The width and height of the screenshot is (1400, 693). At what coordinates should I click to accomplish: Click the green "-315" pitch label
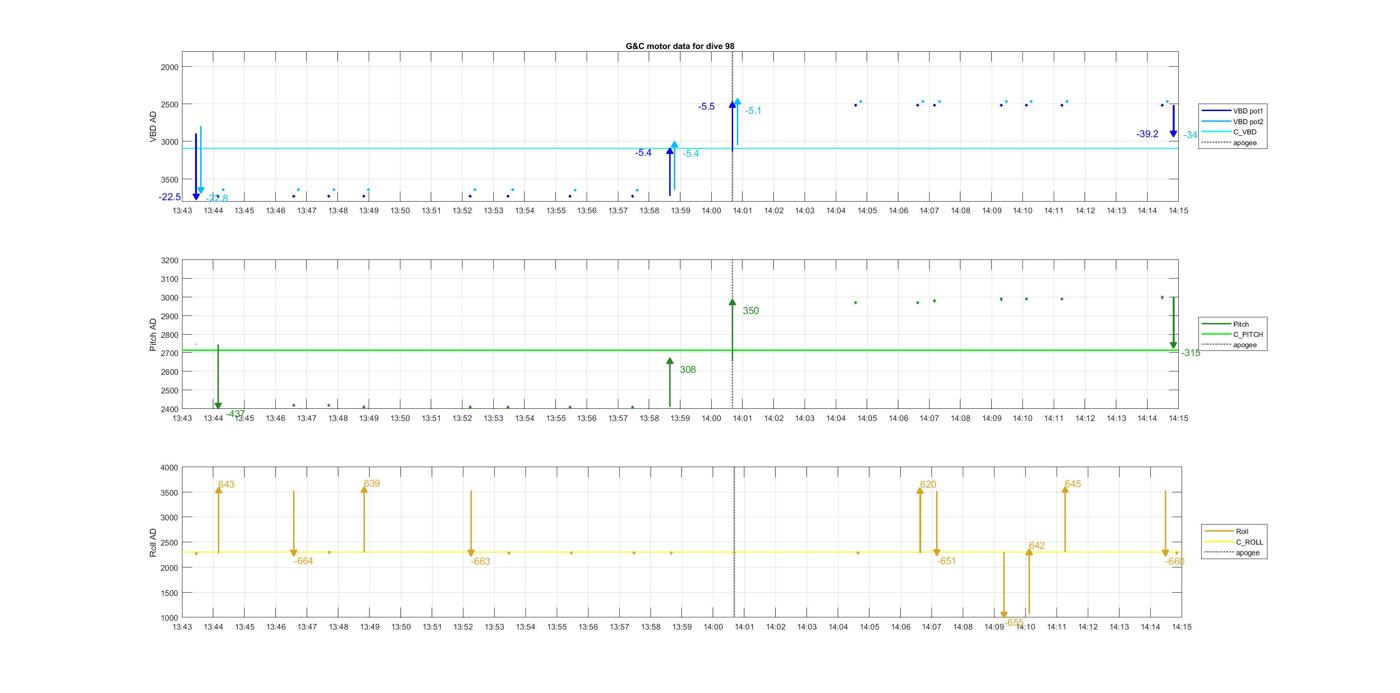click(1190, 353)
